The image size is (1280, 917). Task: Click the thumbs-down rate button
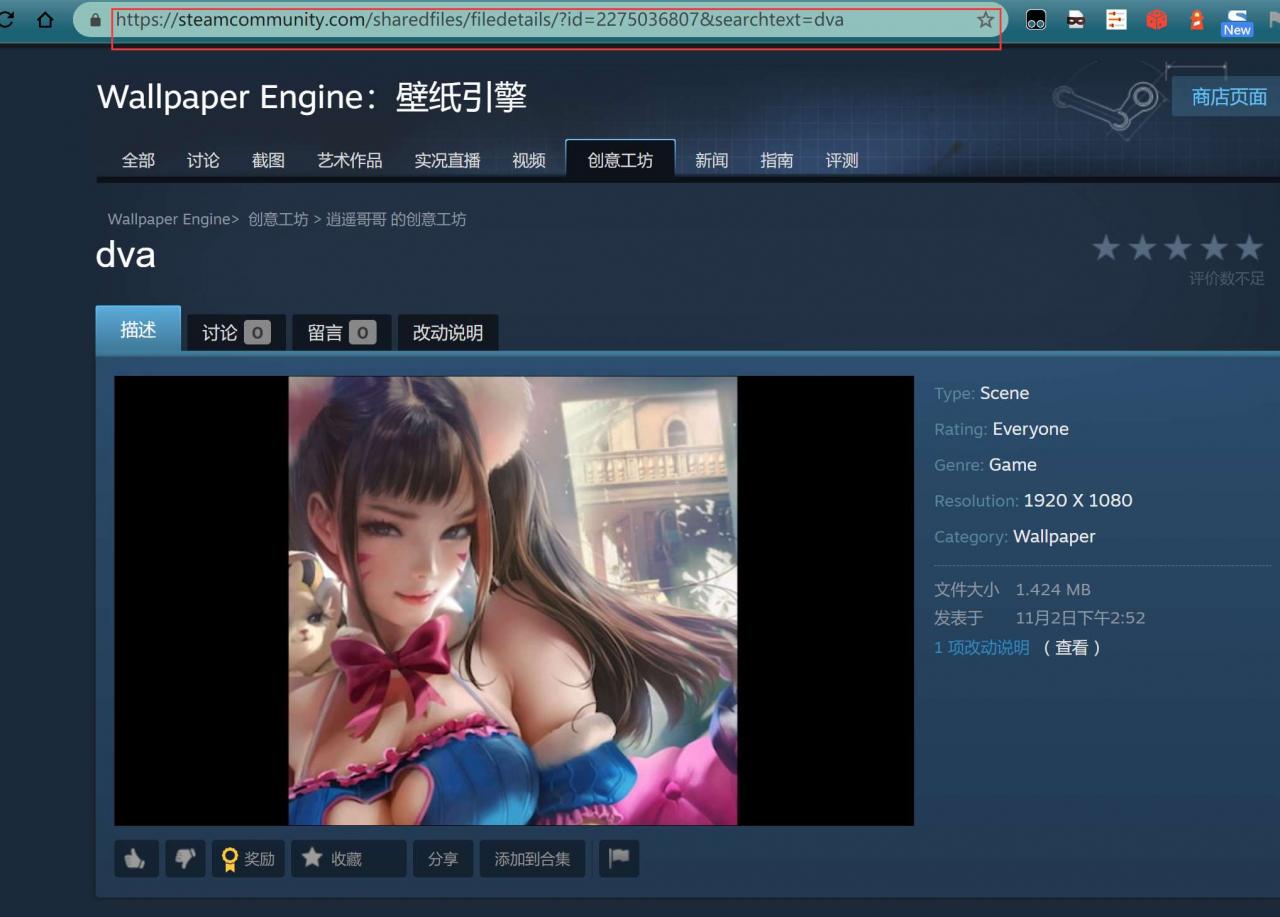[185, 858]
